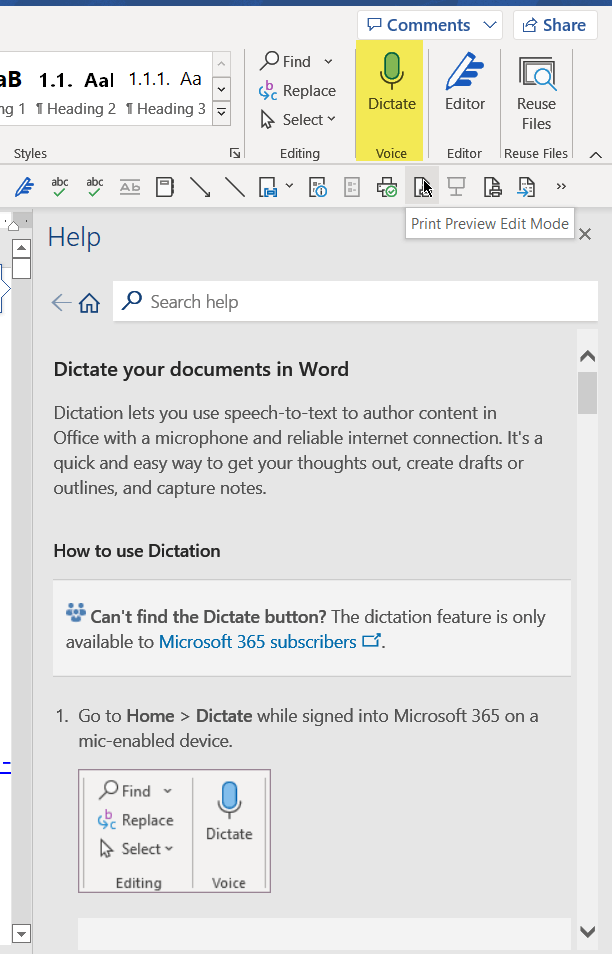Click the notebook icon in quick-access toolbar
Screen dimensions: 612x954
click(x=164, y=187)
